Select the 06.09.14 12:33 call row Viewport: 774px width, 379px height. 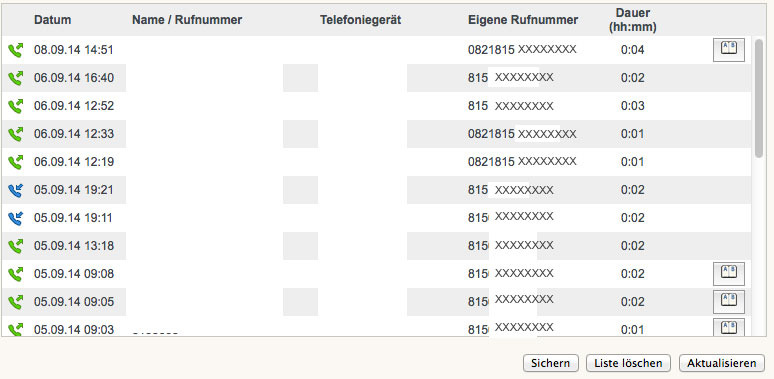tap(376, 134)
